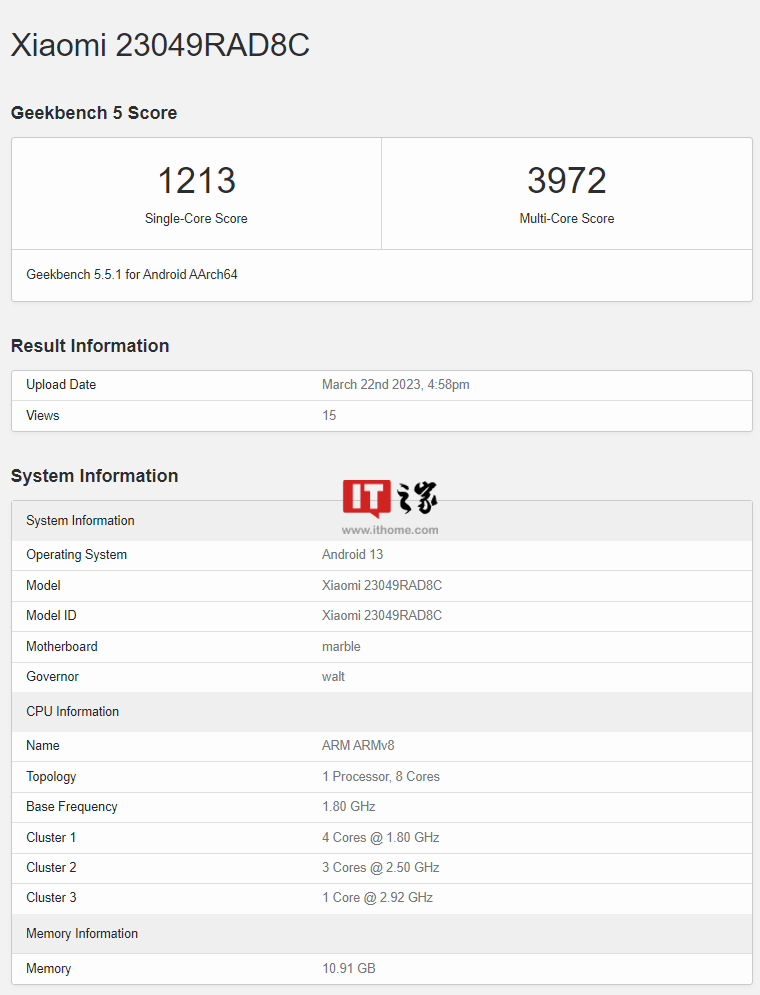
Task: Click the CPU Information section header
Action: pos(72,712)
